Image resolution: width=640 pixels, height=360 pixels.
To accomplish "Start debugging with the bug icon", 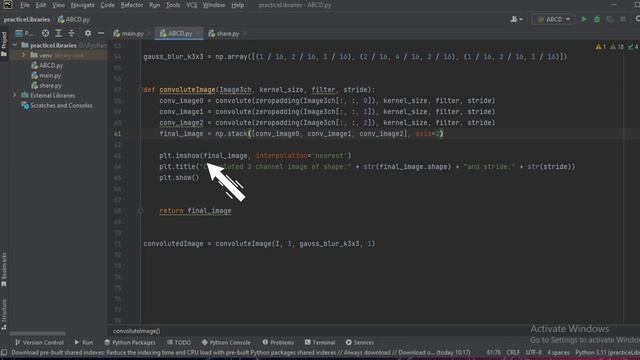I will click(x=597, y=19).
